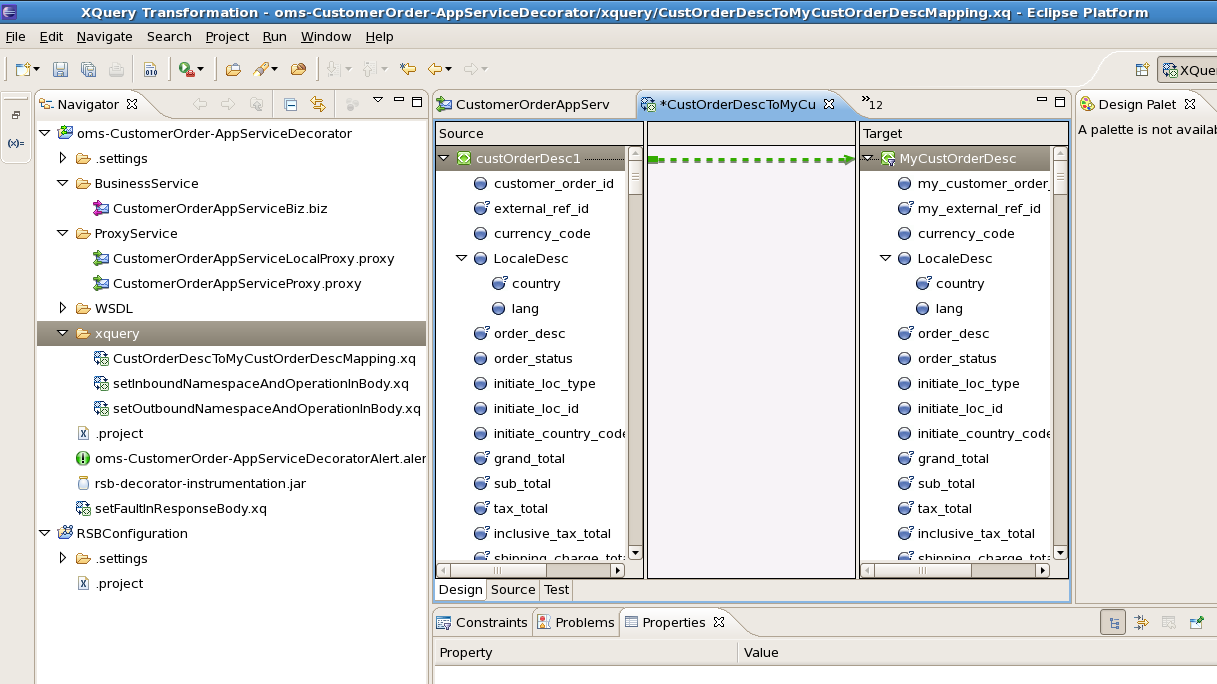This screenshot has width=1217, height=684.
Task: Collapse target LocaleDesc node
Action: pos(886,258)
